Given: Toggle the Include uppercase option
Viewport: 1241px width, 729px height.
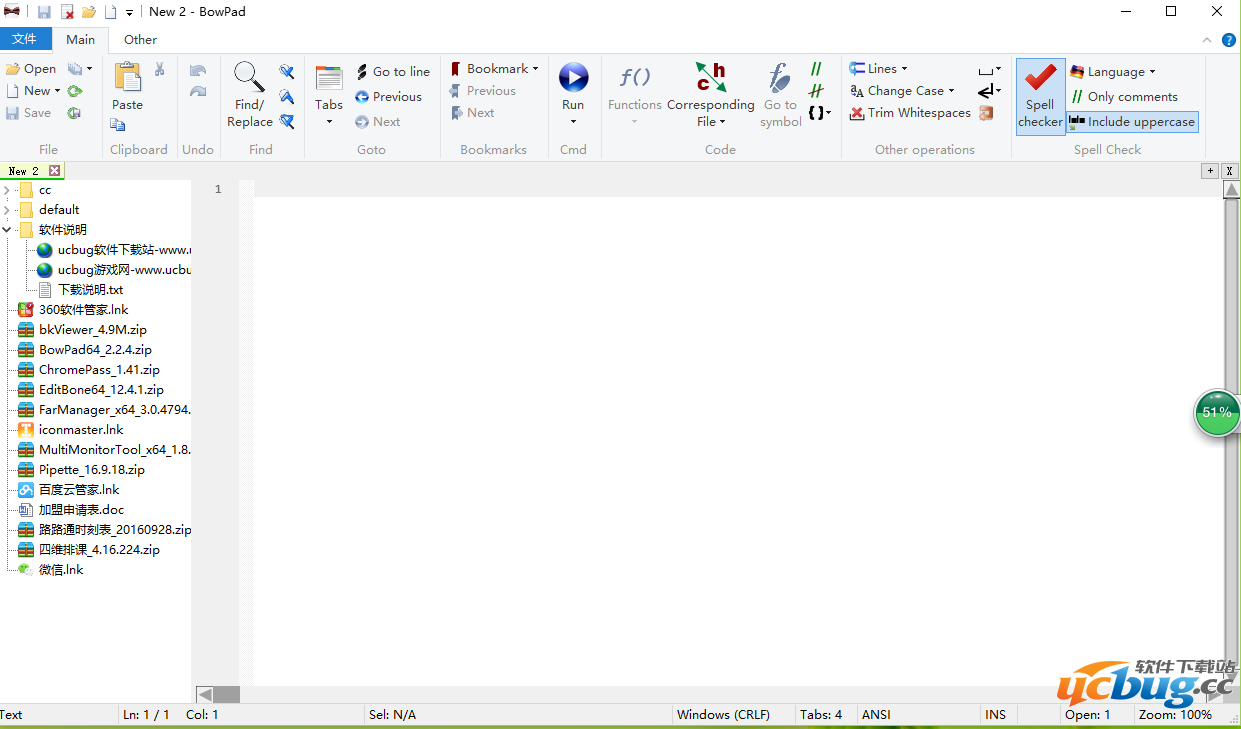Looking at the screenshot, I should coord(1131,122).
